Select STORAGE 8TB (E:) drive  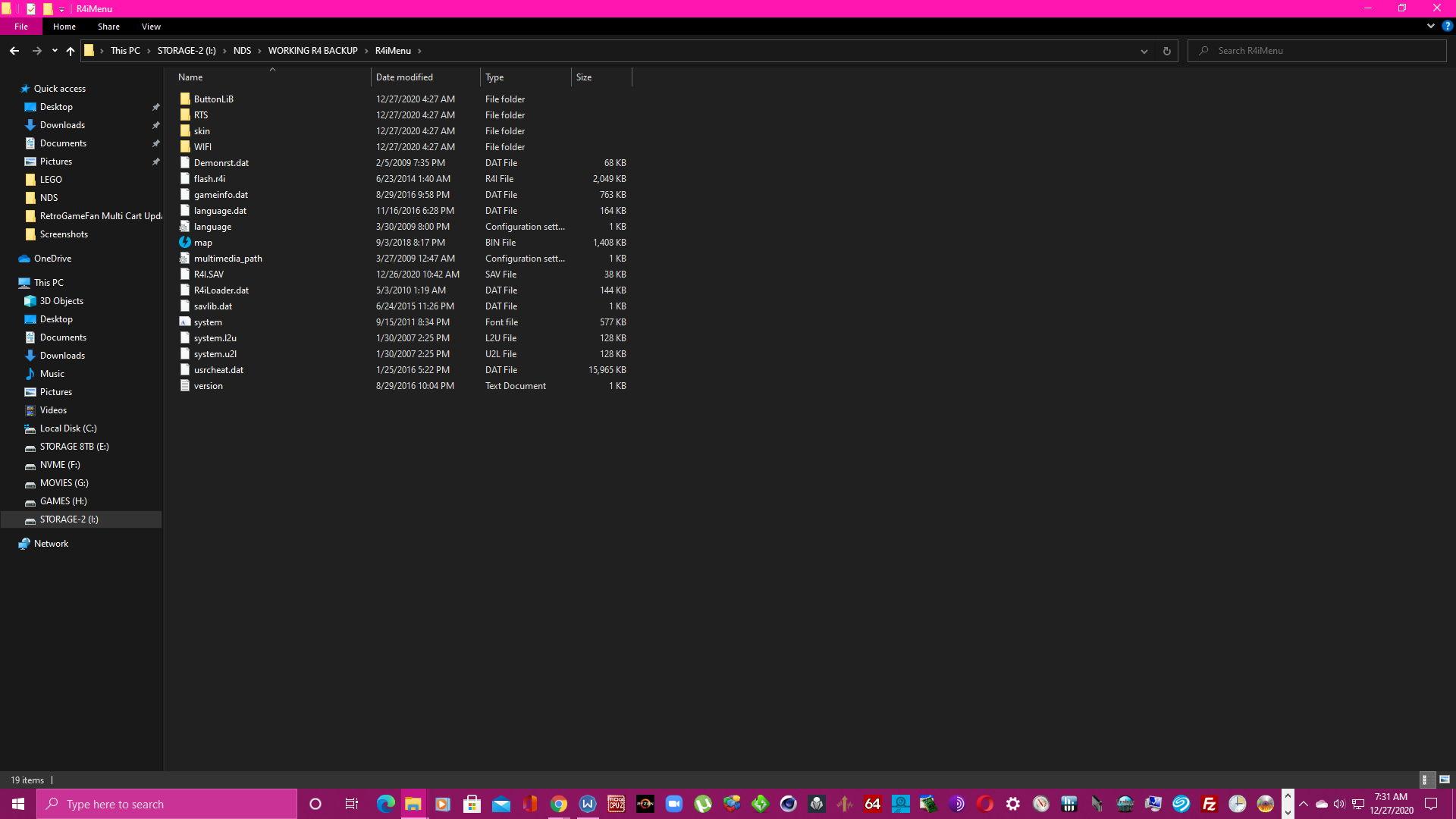74,447
